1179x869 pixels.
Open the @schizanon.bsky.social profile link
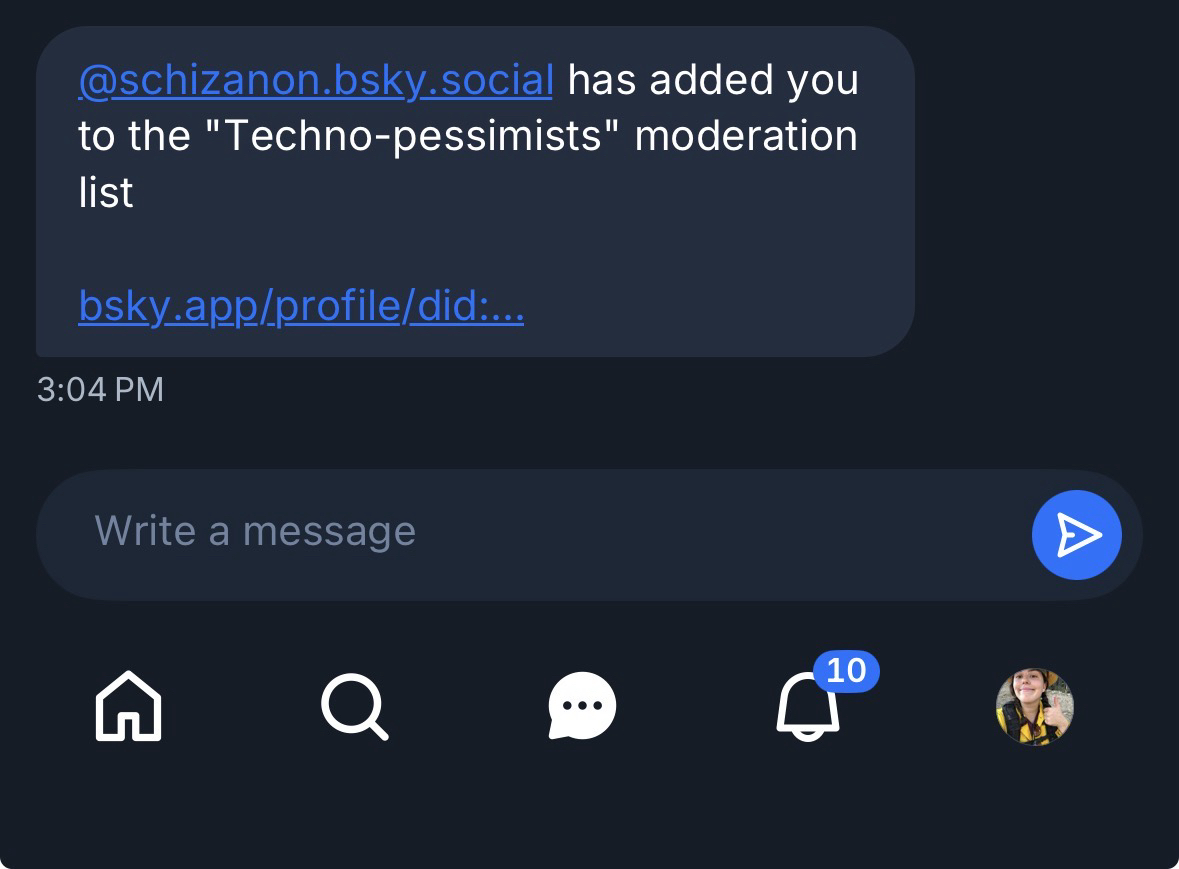point(315,80)
